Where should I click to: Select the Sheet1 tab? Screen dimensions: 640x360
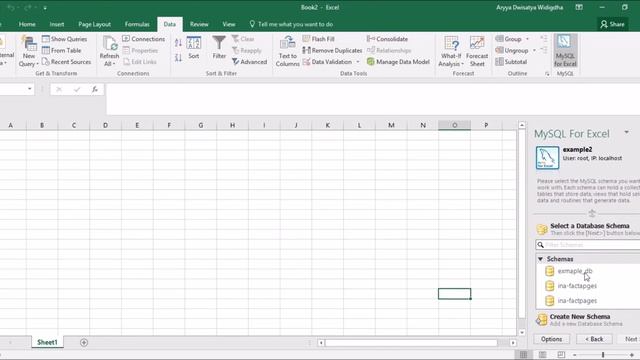[47, 342]
